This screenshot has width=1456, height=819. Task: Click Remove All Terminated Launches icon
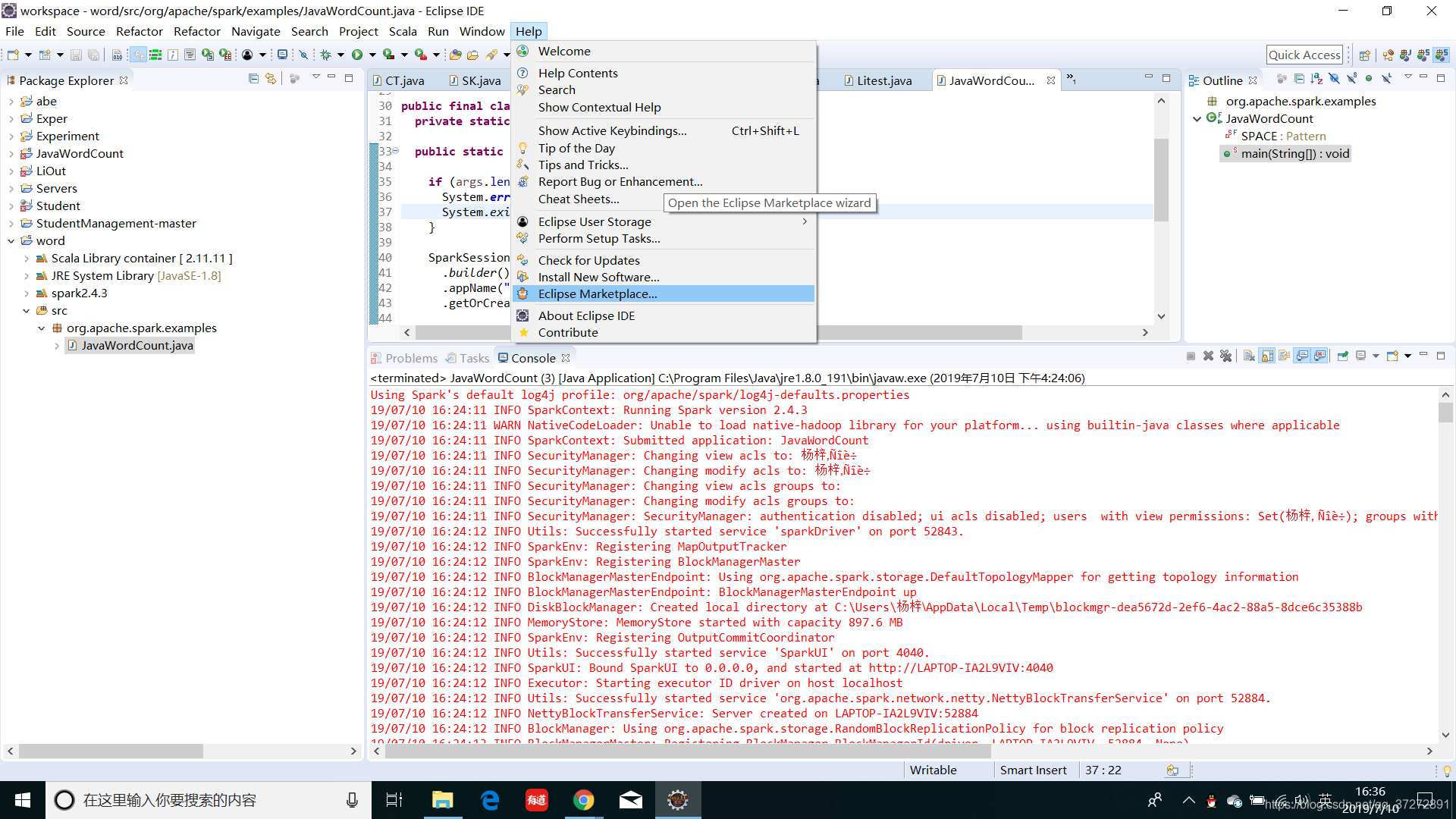(1225, 356)
